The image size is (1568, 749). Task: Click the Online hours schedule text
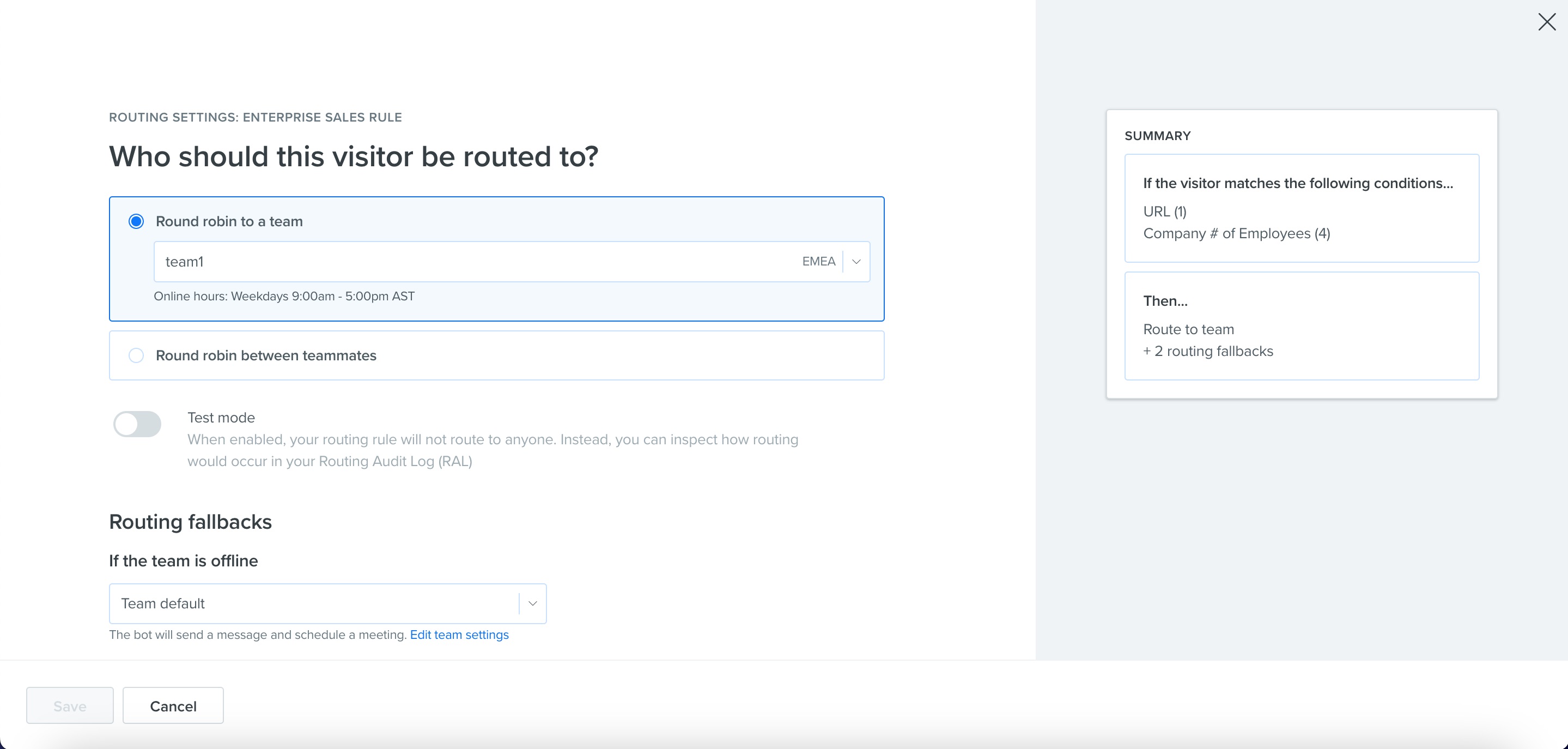click(x=284, y=297)
